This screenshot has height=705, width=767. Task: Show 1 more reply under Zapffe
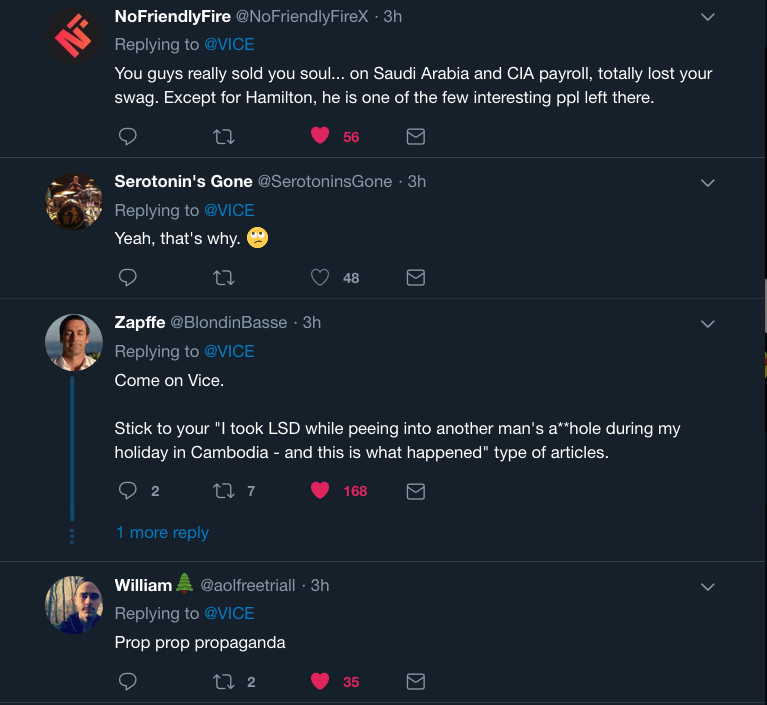point(162,532)
